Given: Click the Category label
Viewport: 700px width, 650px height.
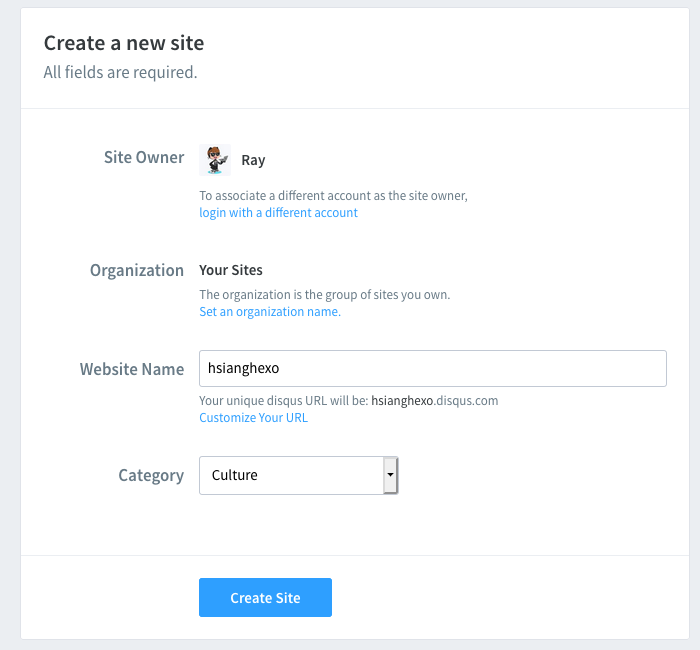Looking at the screenshot, I should [151, 475].
